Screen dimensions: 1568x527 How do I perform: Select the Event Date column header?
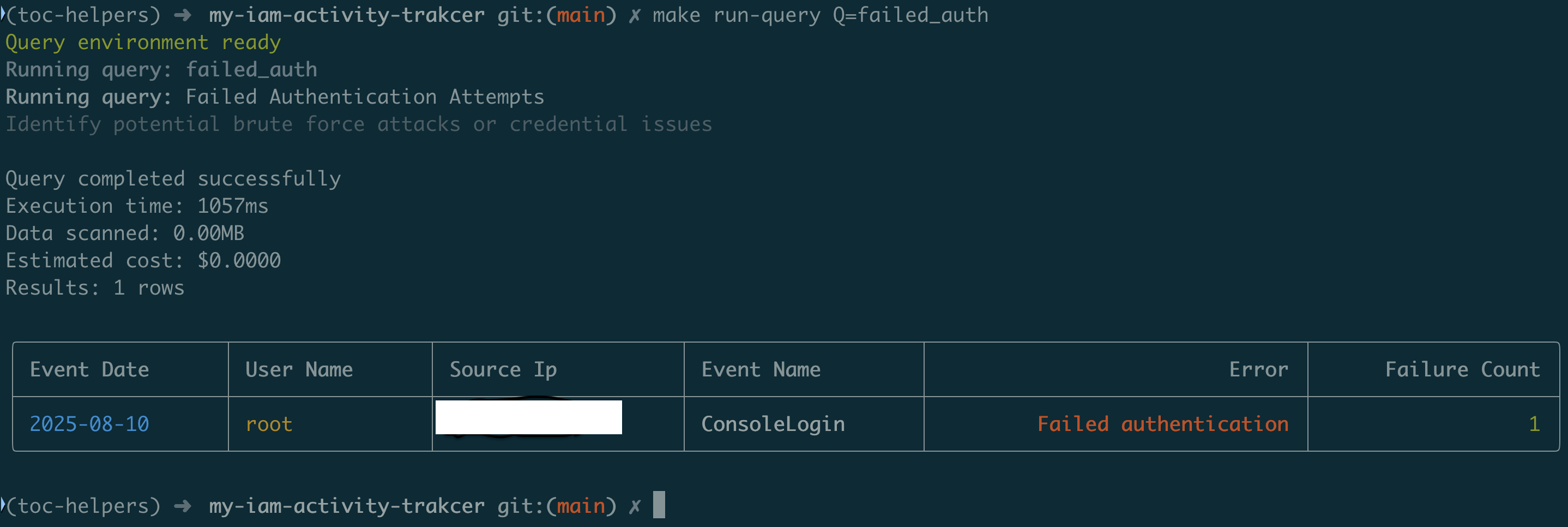pyautogui.click(x=89, y=369)
